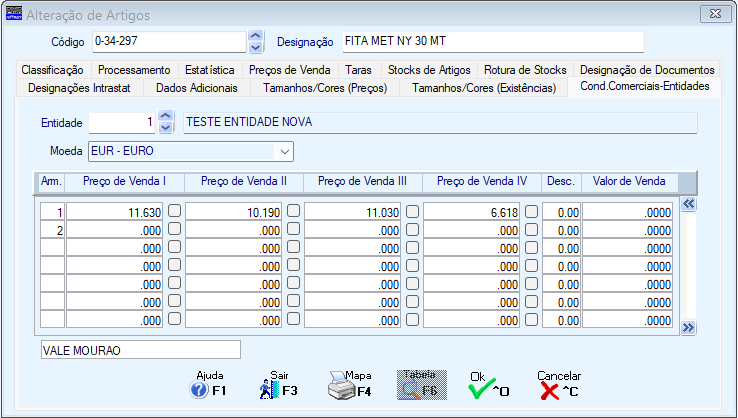738x418 pixels.
Task: Open the Dados Adicionais tab
Action: (x=197, y=88)
